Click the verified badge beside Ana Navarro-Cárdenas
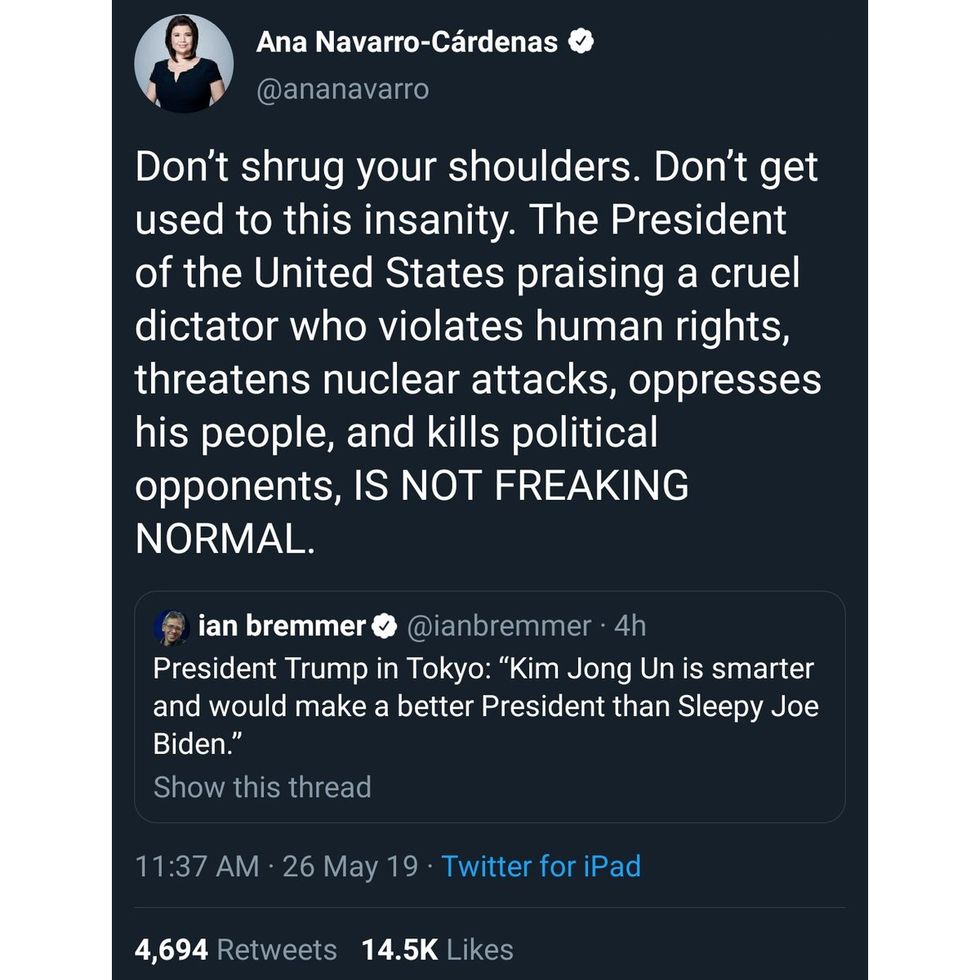This screenshot has height=980, width=980. coord(582,42)
